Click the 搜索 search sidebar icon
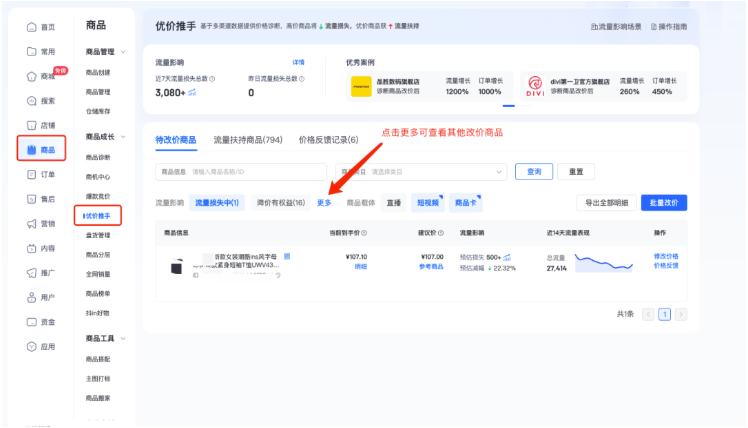Image resolution: width=748 pixels, height=428 pixels. [32, 101]
